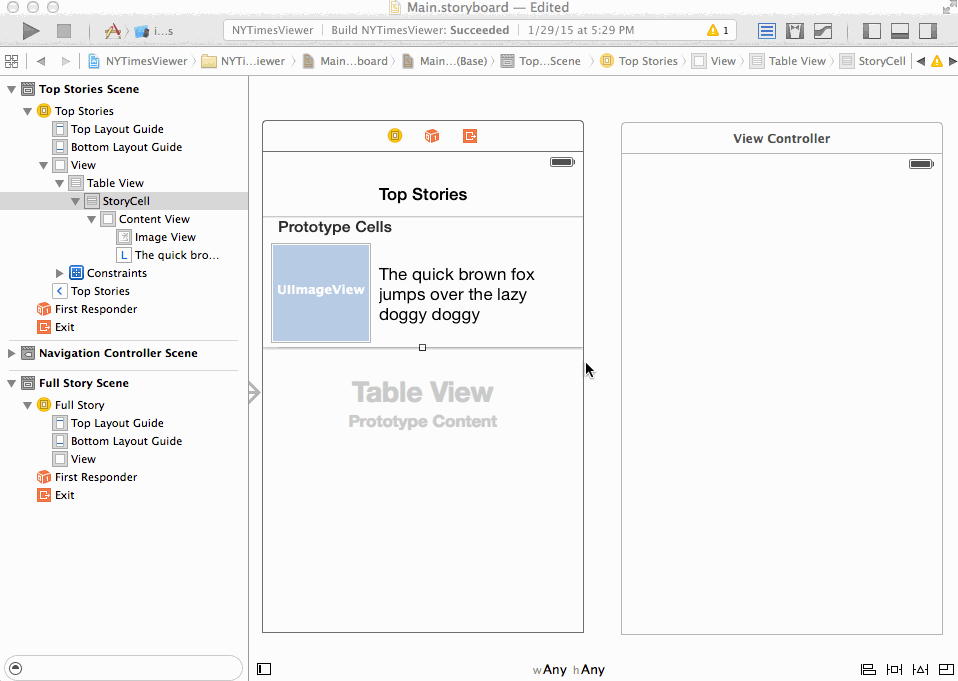Toggle the Debug area panel
The width and height of the screenshot is (958, 681).
click(x=900, y=31)
